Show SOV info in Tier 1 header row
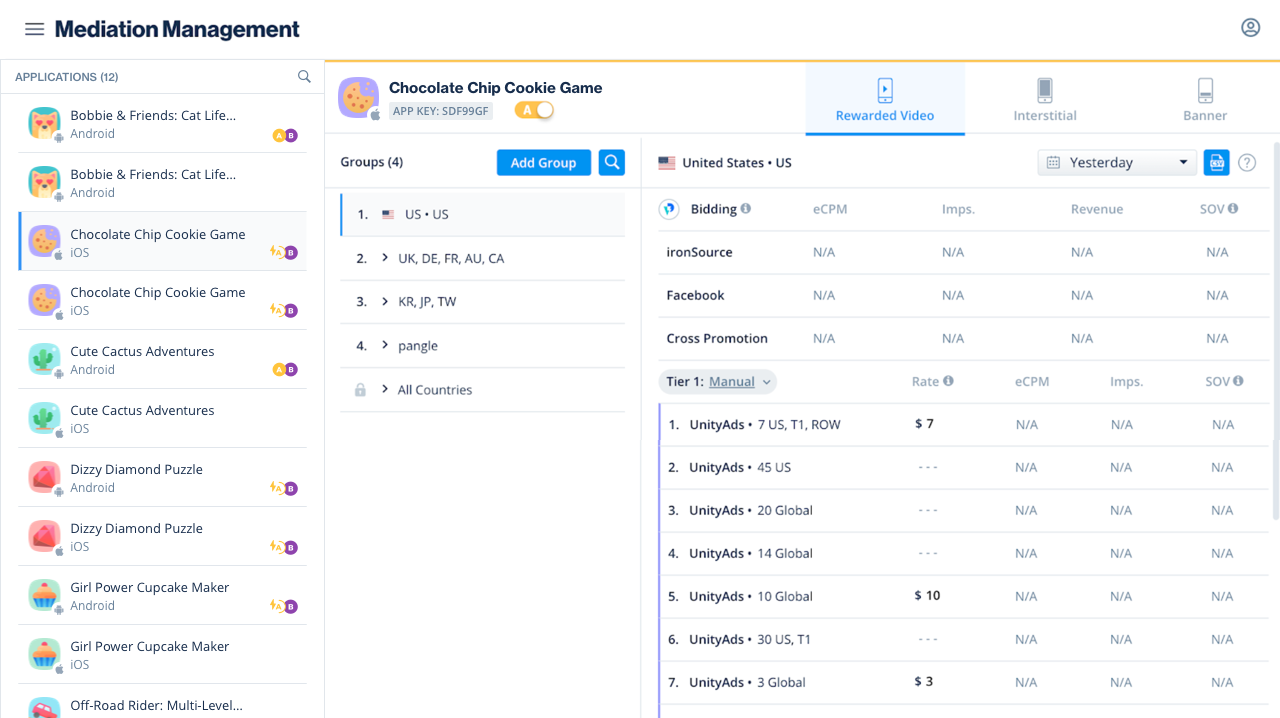 click(x=1238, y=381)
